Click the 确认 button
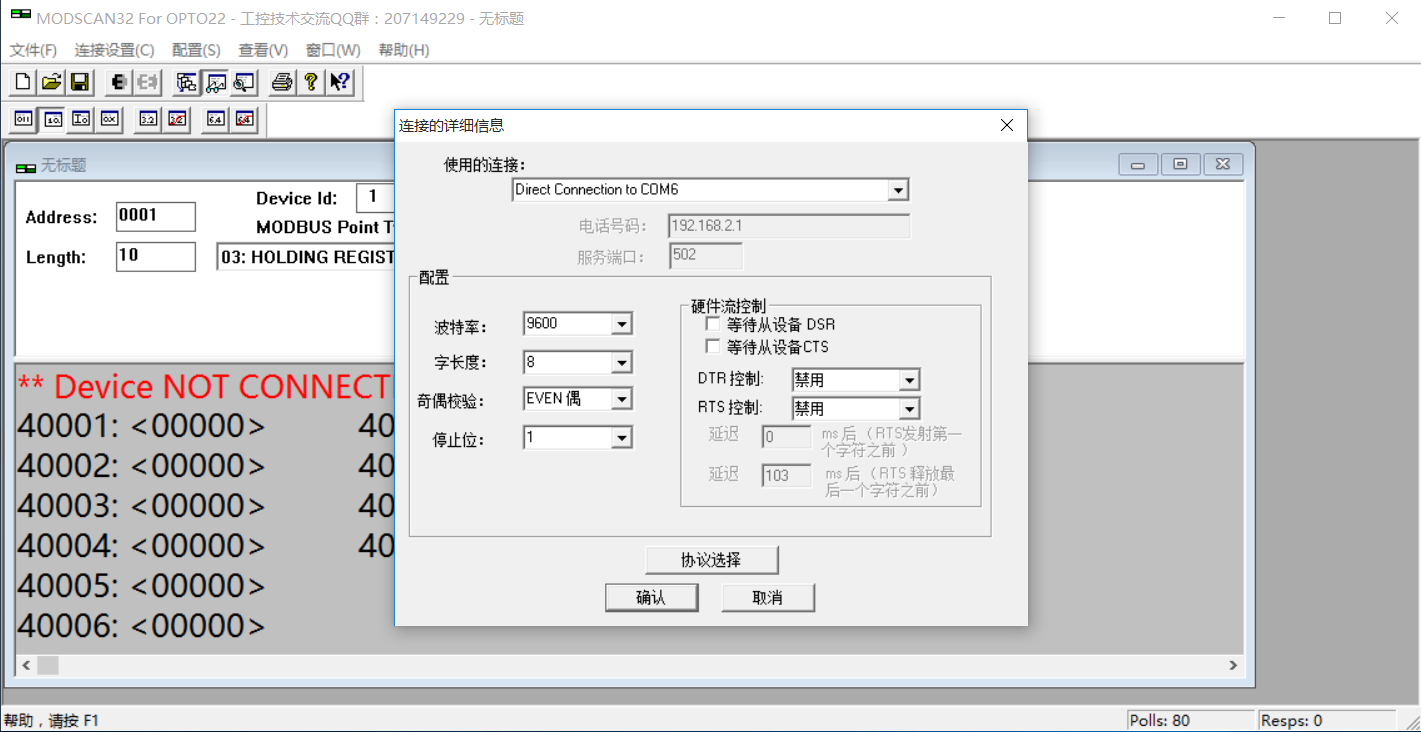Screen dimensions: 1421x732 (650, 598)
